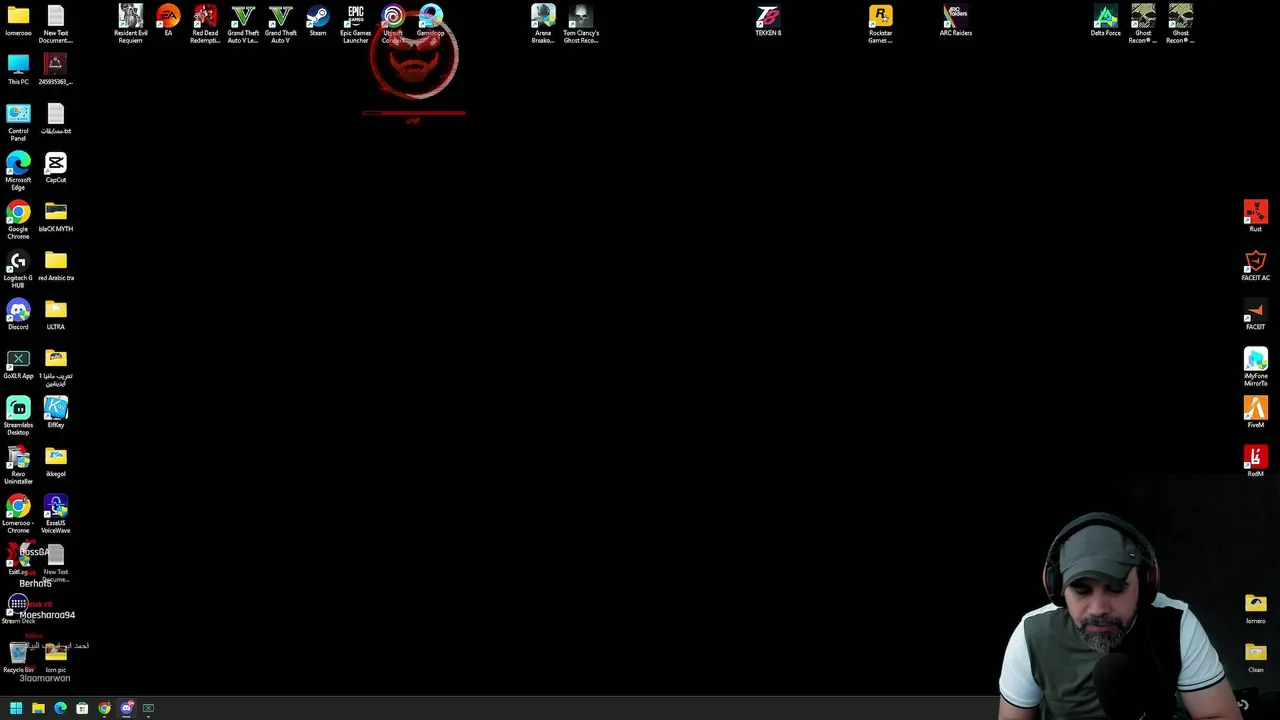Screen dimensions: 1280x720
Task: Open the 245935363 image file
Action: tap(56, 70)
